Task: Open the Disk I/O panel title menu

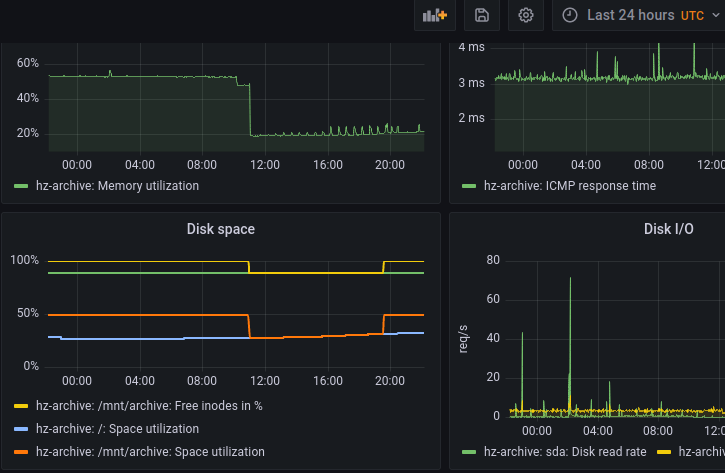Action: 668,229
